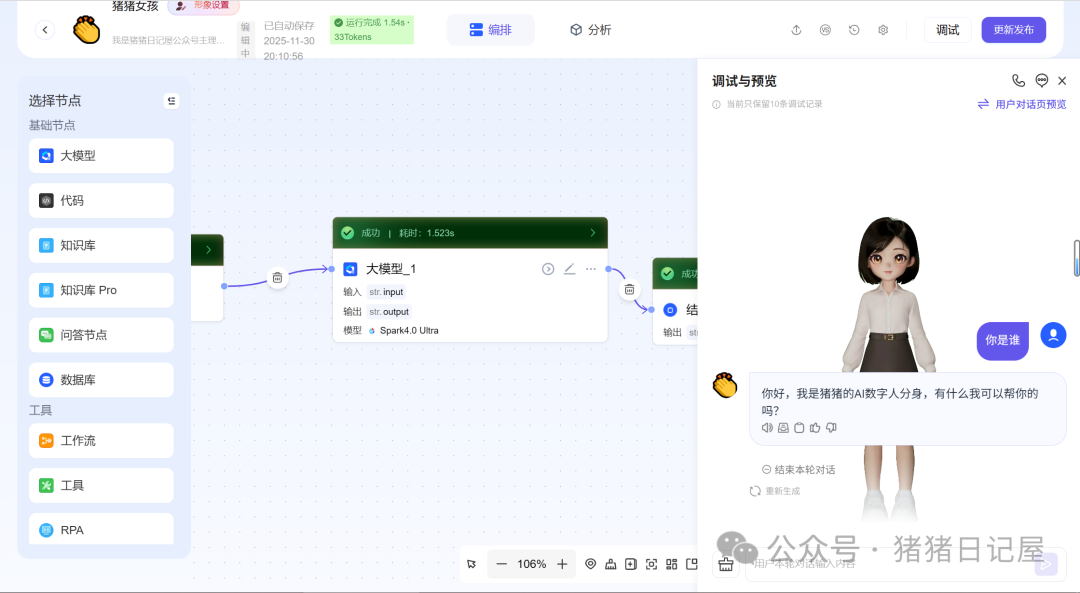
Task: Add a 代码 node from the sidebar
Action: 101,200
